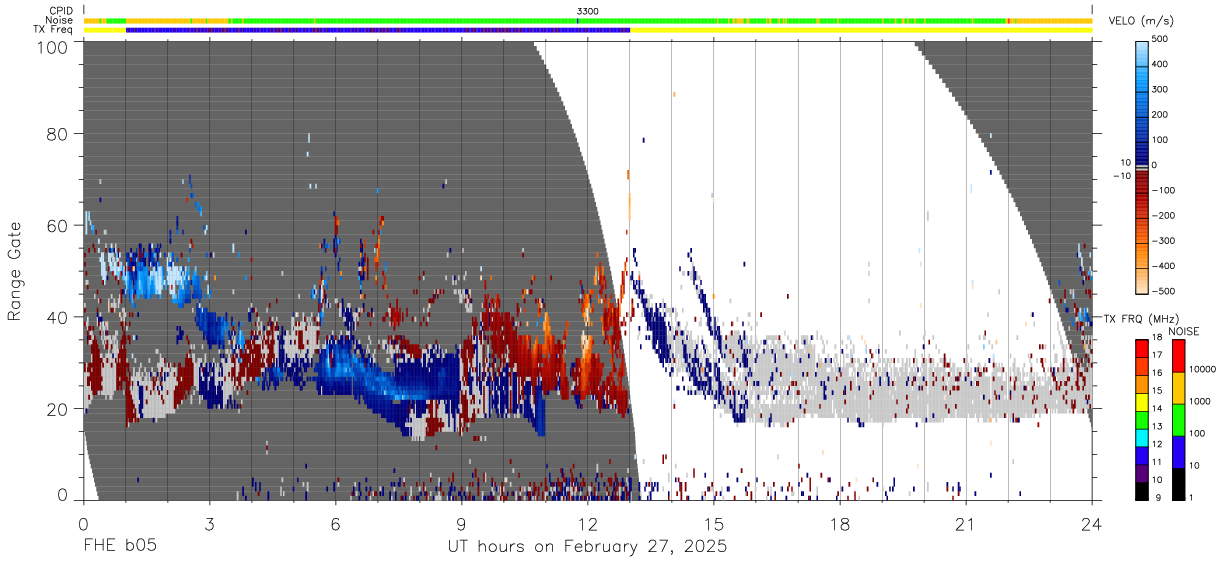Click the '1' tick on noise legend
Viewport: 1228px width, 567px height.
coord(1193,497)
